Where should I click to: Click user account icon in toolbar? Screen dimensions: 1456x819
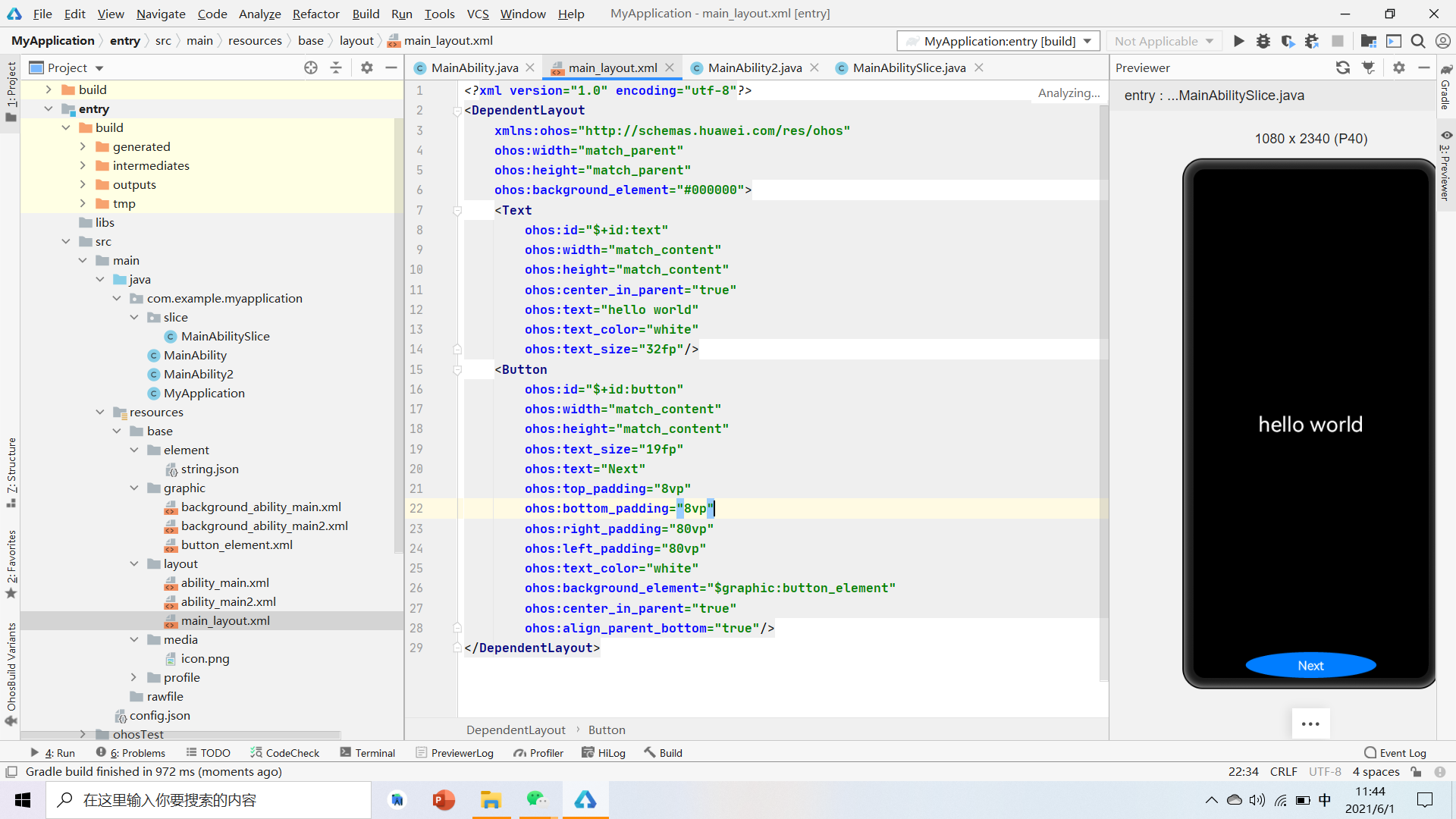pyautogui.click(x=1443, y=41)
